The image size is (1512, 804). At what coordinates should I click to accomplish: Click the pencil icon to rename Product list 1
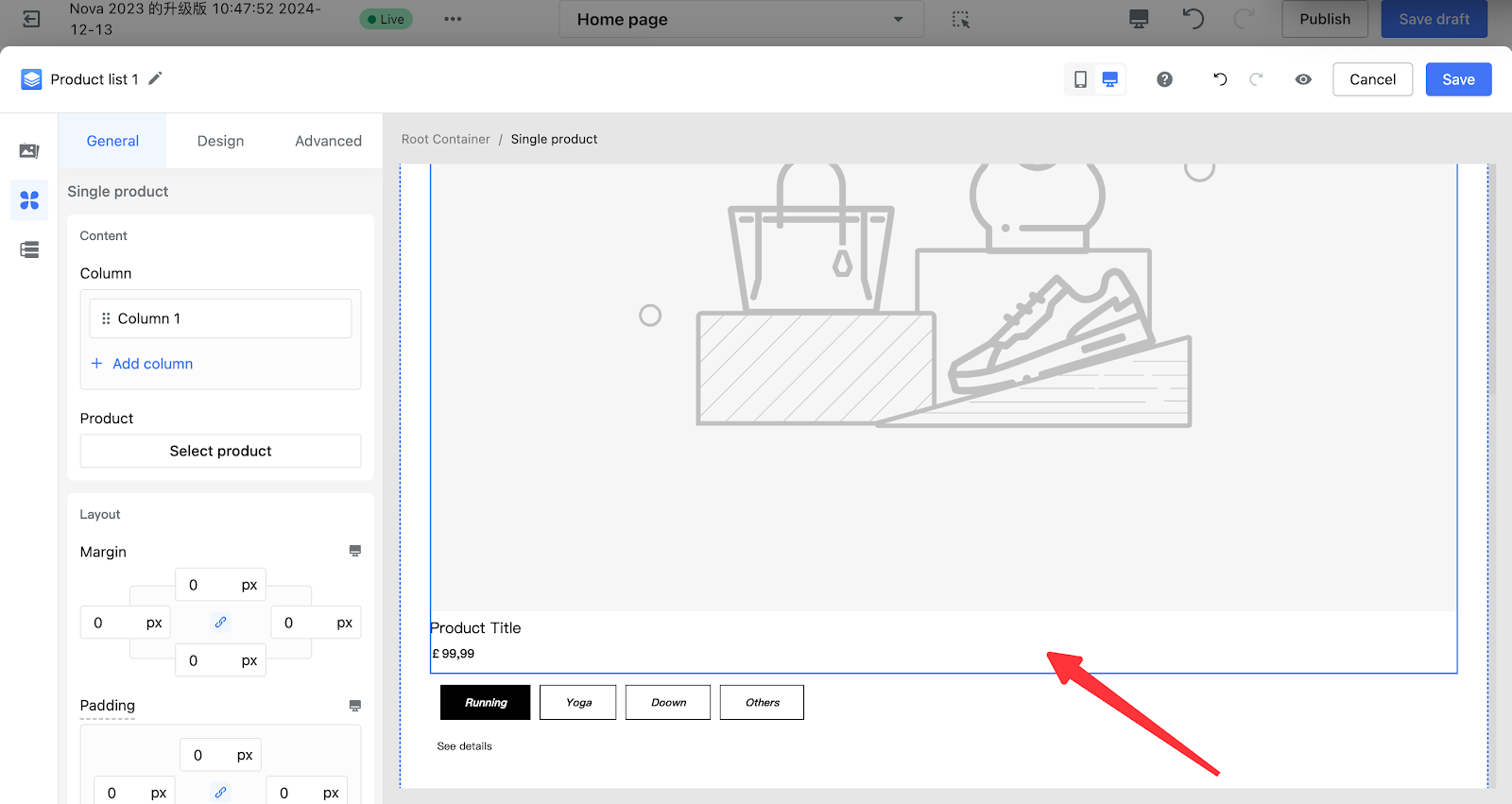pos(155,78)
